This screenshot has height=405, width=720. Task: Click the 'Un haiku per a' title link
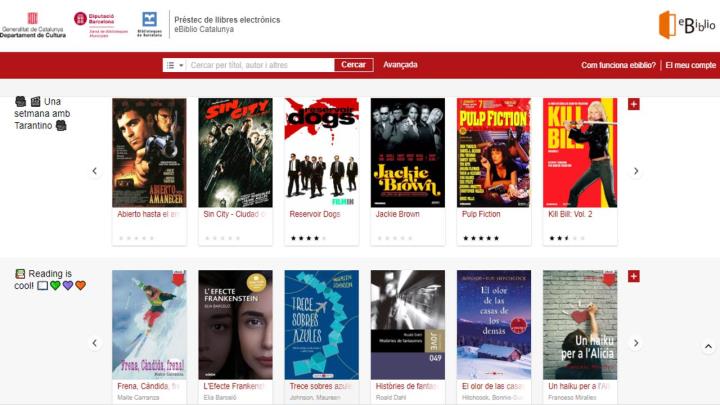(x=579, y=386)
